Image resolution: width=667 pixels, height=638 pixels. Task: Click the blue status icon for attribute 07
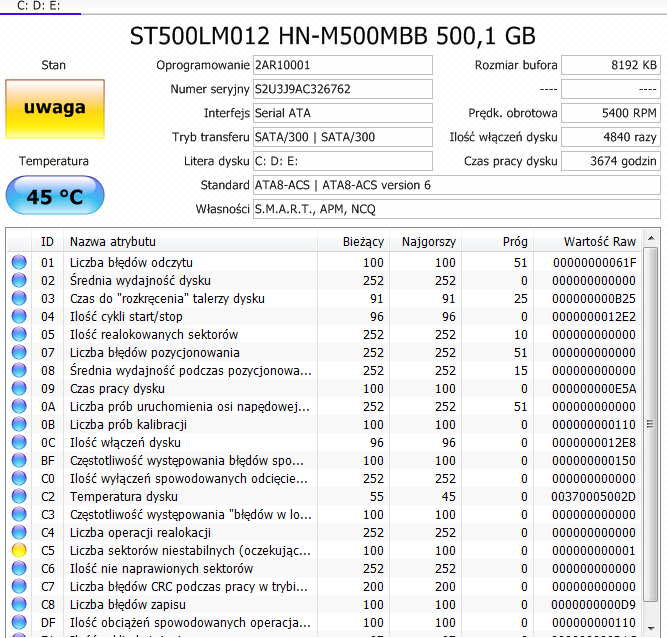19,352
